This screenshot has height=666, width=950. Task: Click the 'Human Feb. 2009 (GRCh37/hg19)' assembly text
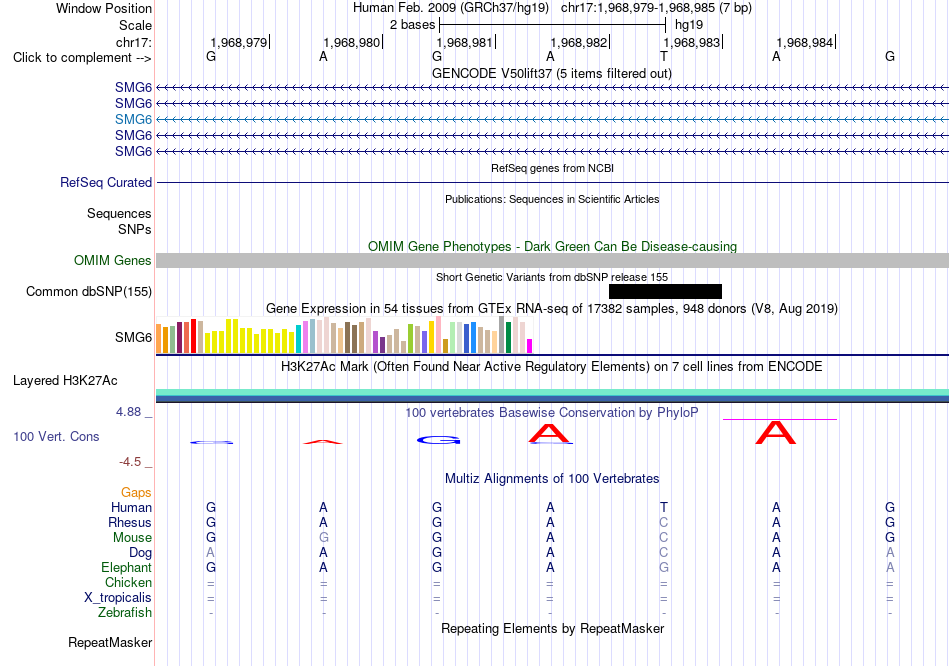coord(451,8)
